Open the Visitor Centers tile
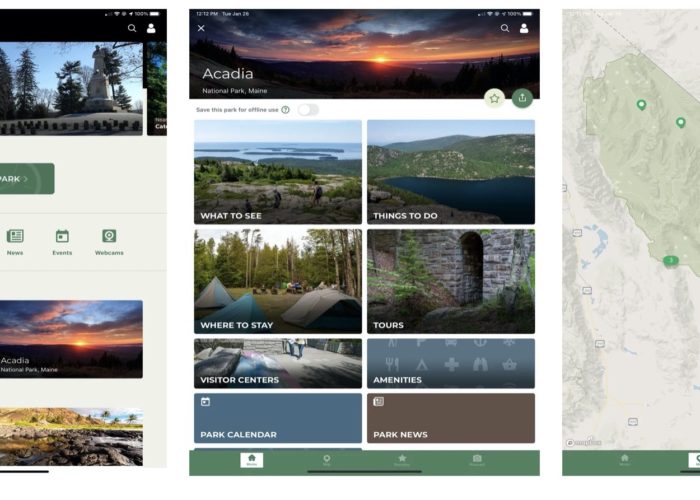 pyautogui.click(x=278, y=363)
